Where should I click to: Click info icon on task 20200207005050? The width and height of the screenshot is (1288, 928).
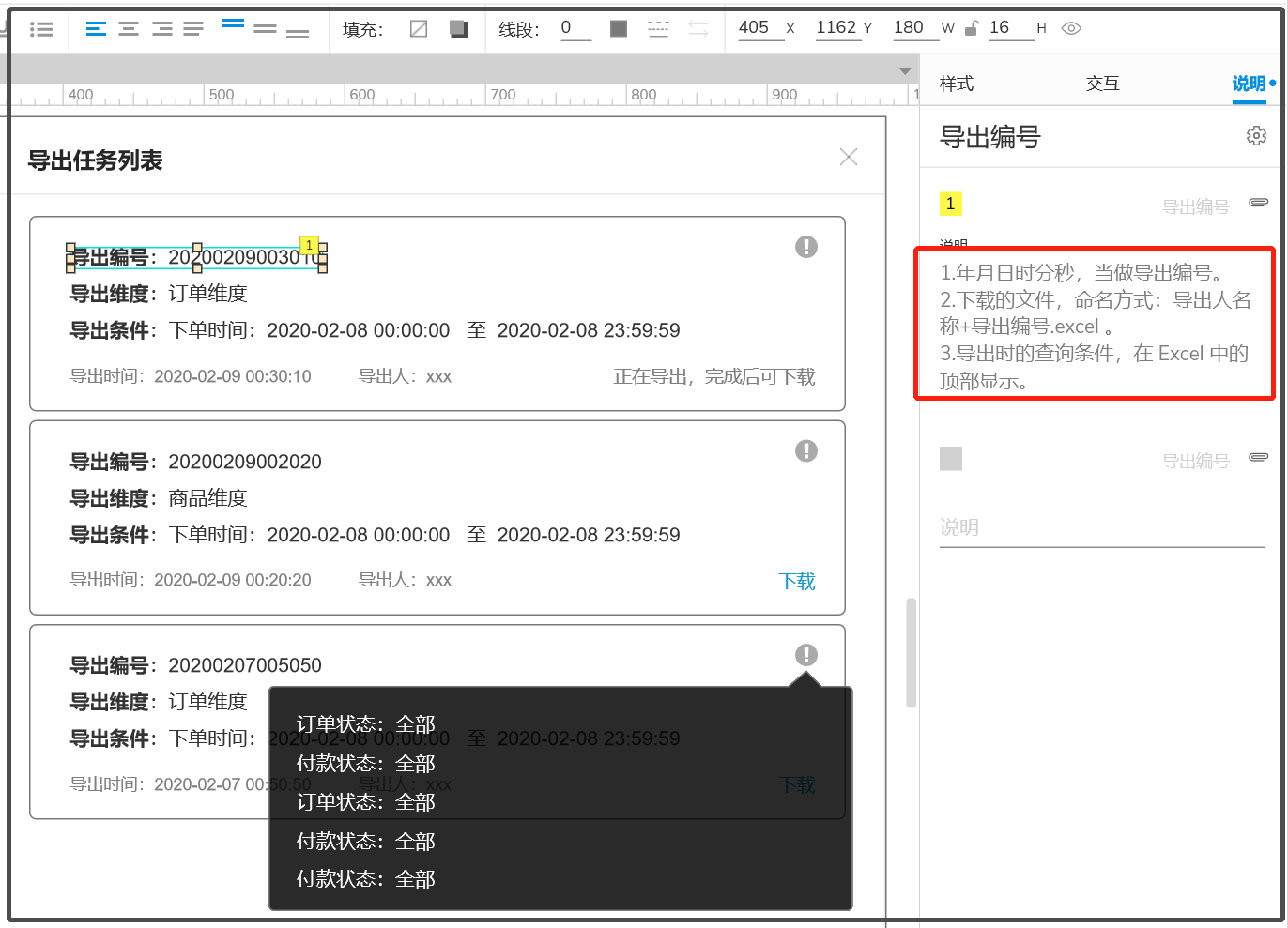(x=806, y=655)
